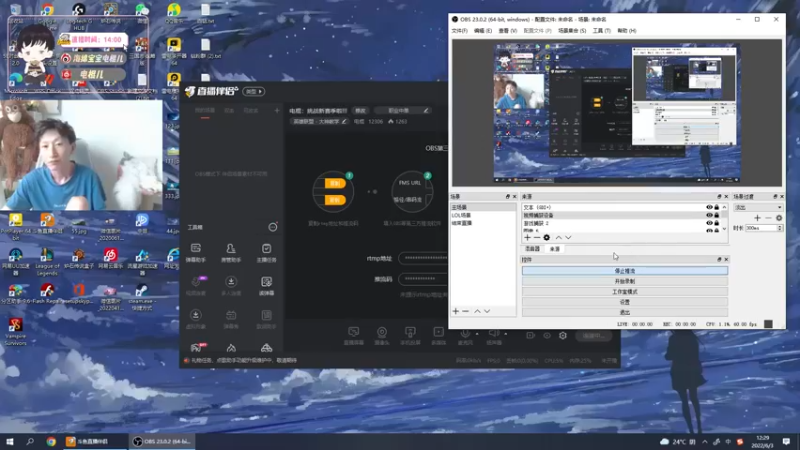Click the second orange 复制 copy button
The image size is (800, 450).
(x=335, y=200)
